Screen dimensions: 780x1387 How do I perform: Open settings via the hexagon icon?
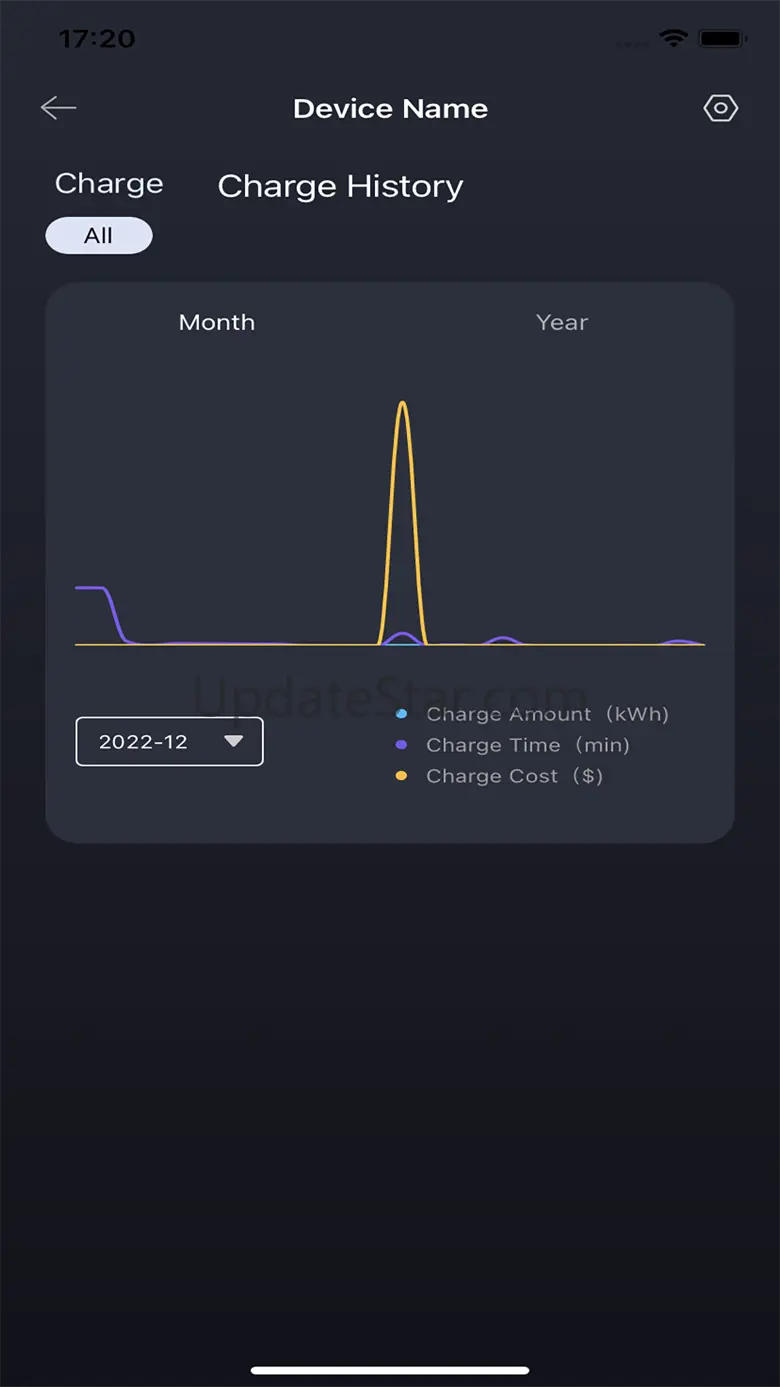coord(720,108)
